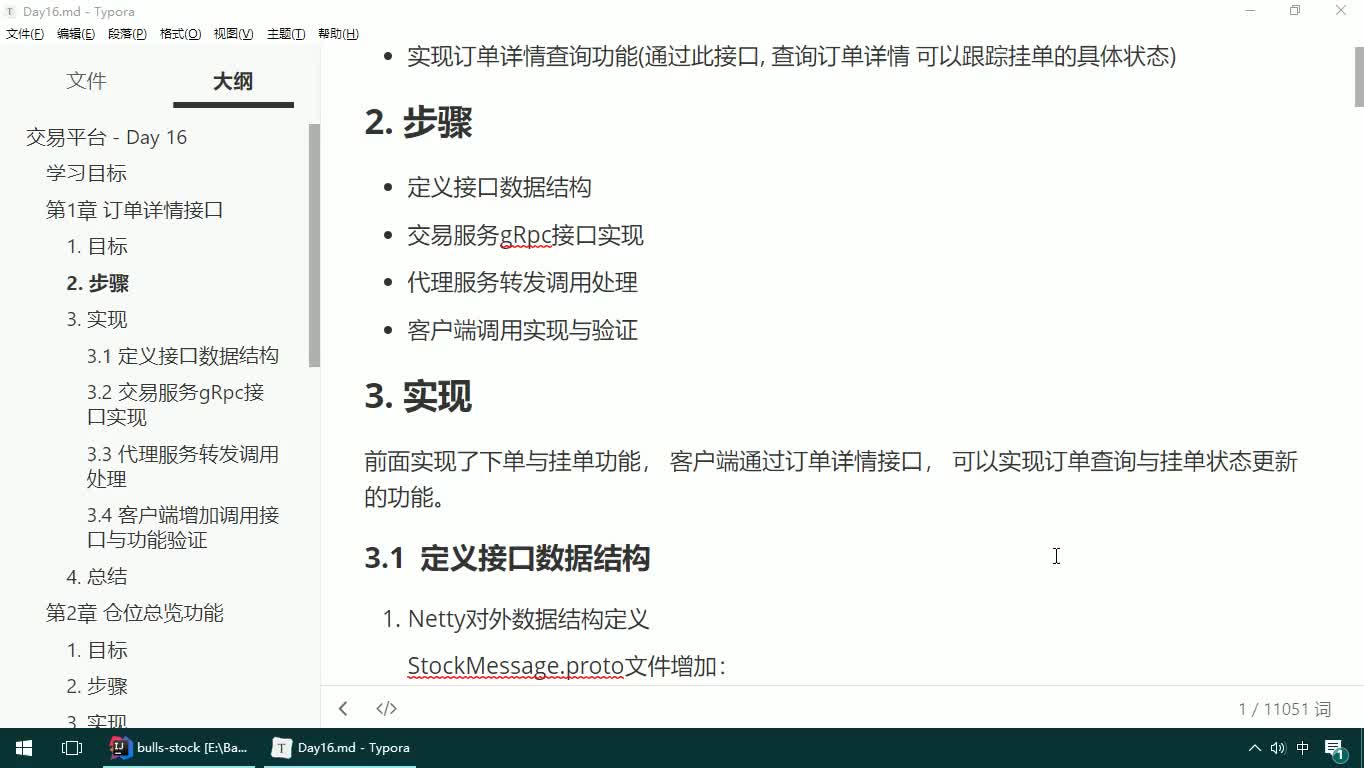Image resolution: width=1364 pixels, height=768 pixels.
Task: Click heading '3. 实现' in document
Action: click(418, 396)
